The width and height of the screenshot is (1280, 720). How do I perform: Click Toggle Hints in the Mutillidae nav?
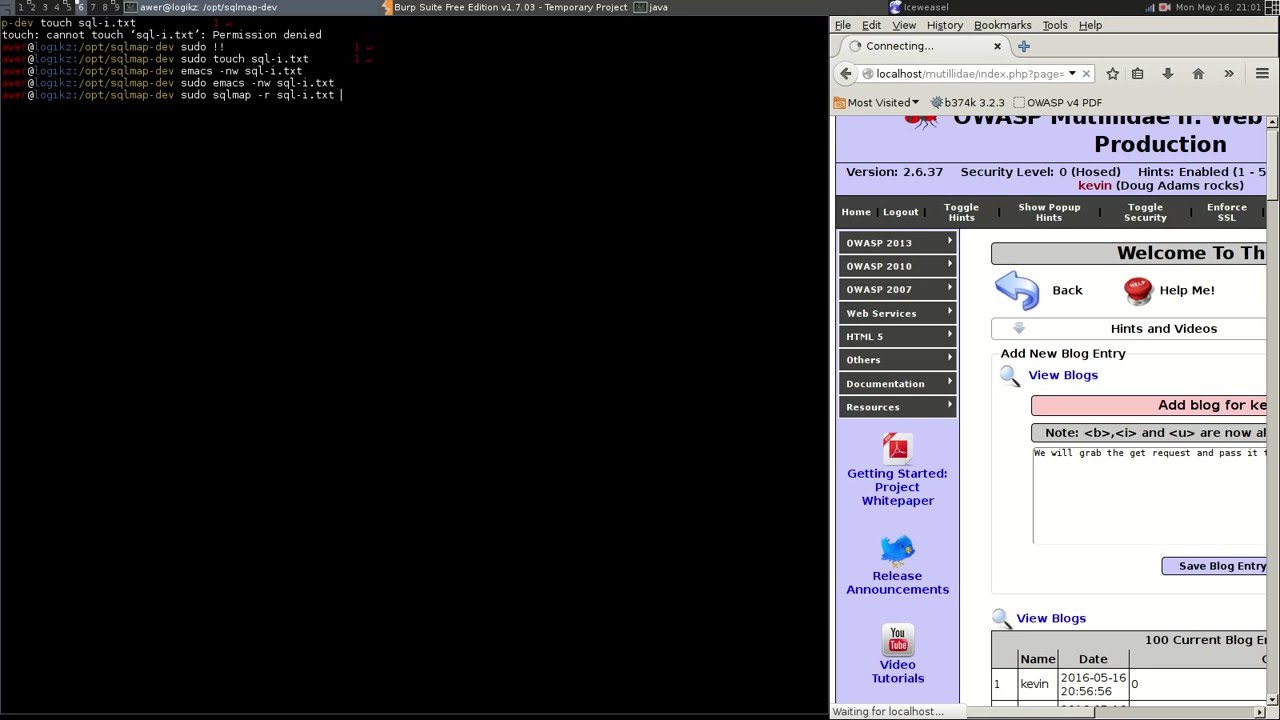tap(961, 212)
